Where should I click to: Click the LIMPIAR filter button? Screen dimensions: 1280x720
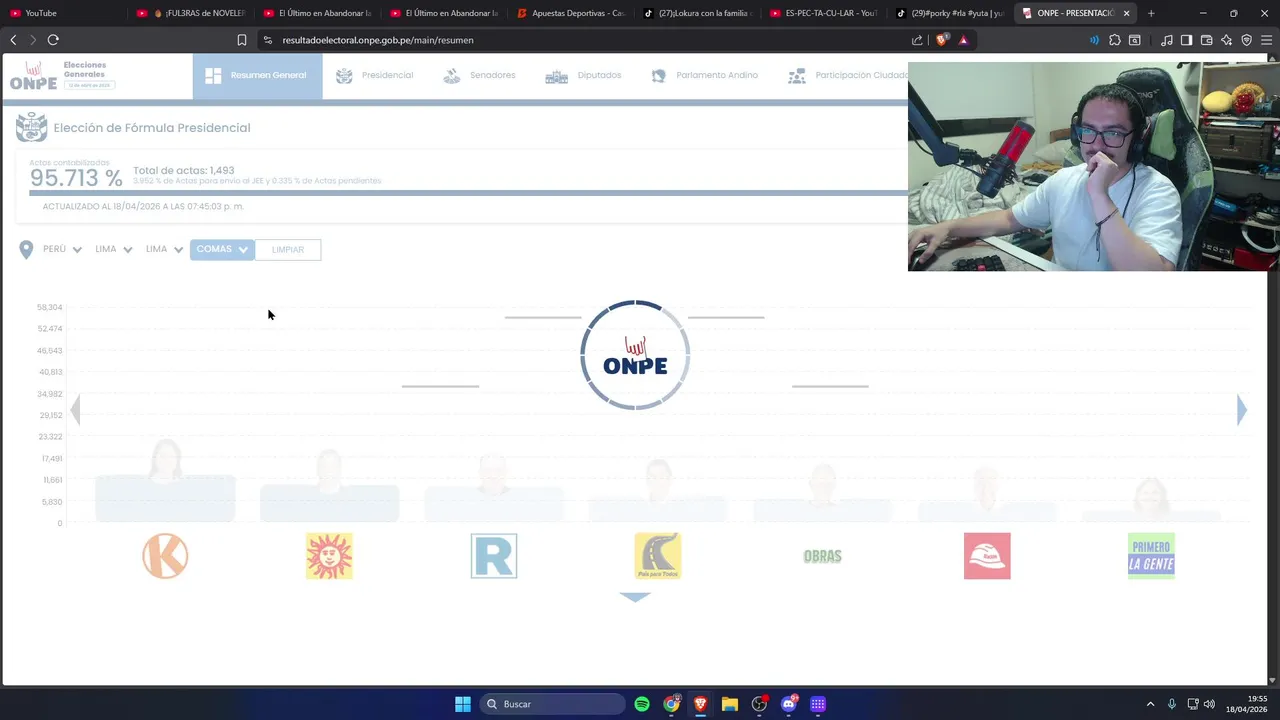288,250
